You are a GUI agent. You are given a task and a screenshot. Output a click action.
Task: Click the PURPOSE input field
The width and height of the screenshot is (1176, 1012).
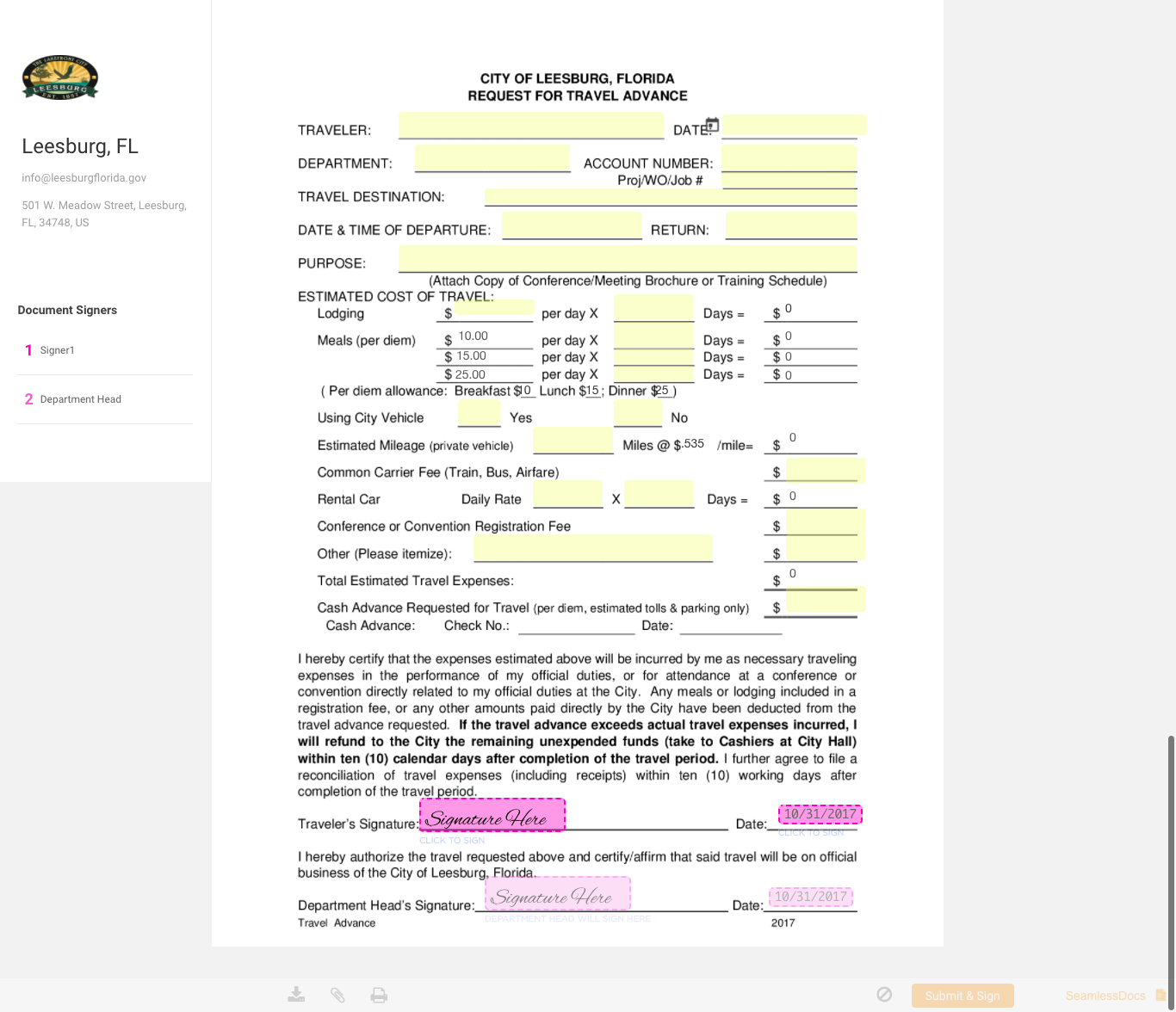628,259
